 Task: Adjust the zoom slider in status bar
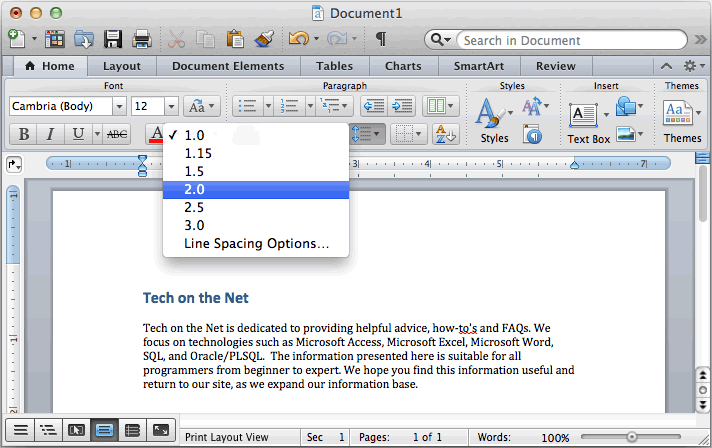click(x=632, y=437)
